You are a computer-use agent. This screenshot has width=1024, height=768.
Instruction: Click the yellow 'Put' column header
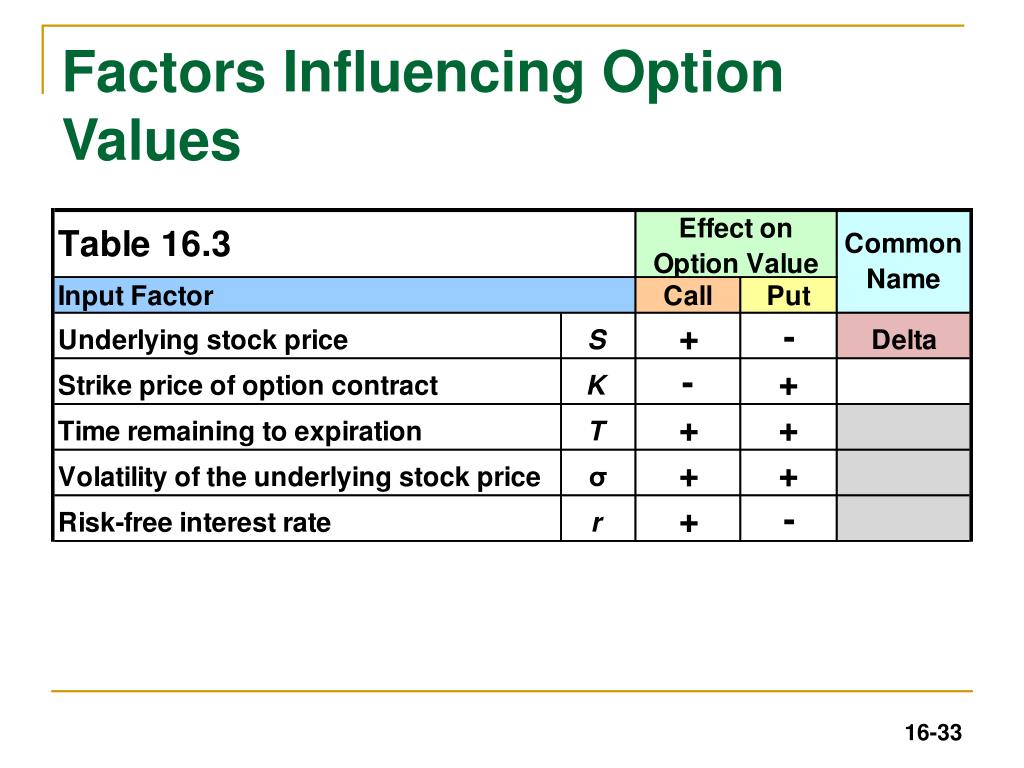point(788,295)
